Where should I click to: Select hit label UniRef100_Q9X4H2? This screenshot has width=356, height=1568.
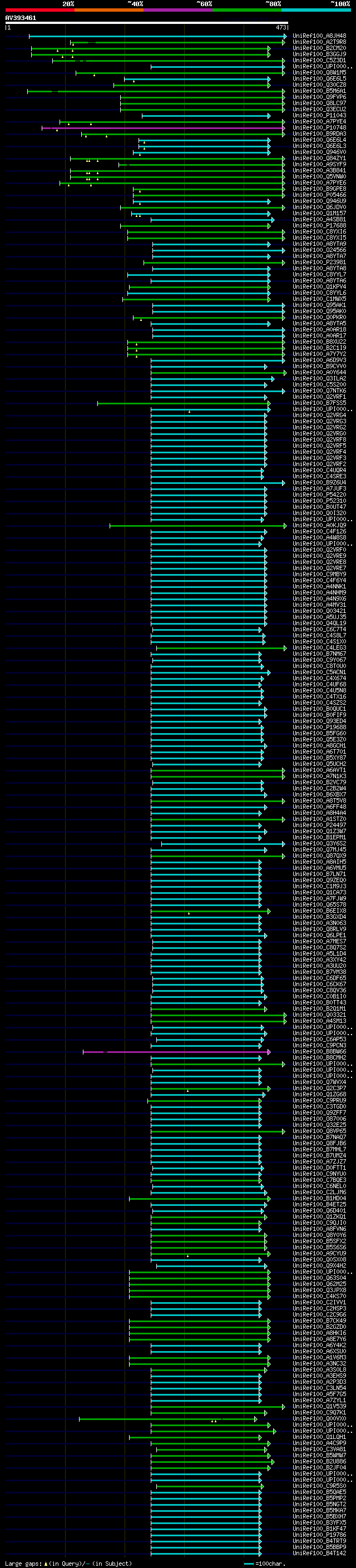point(319,1265)
